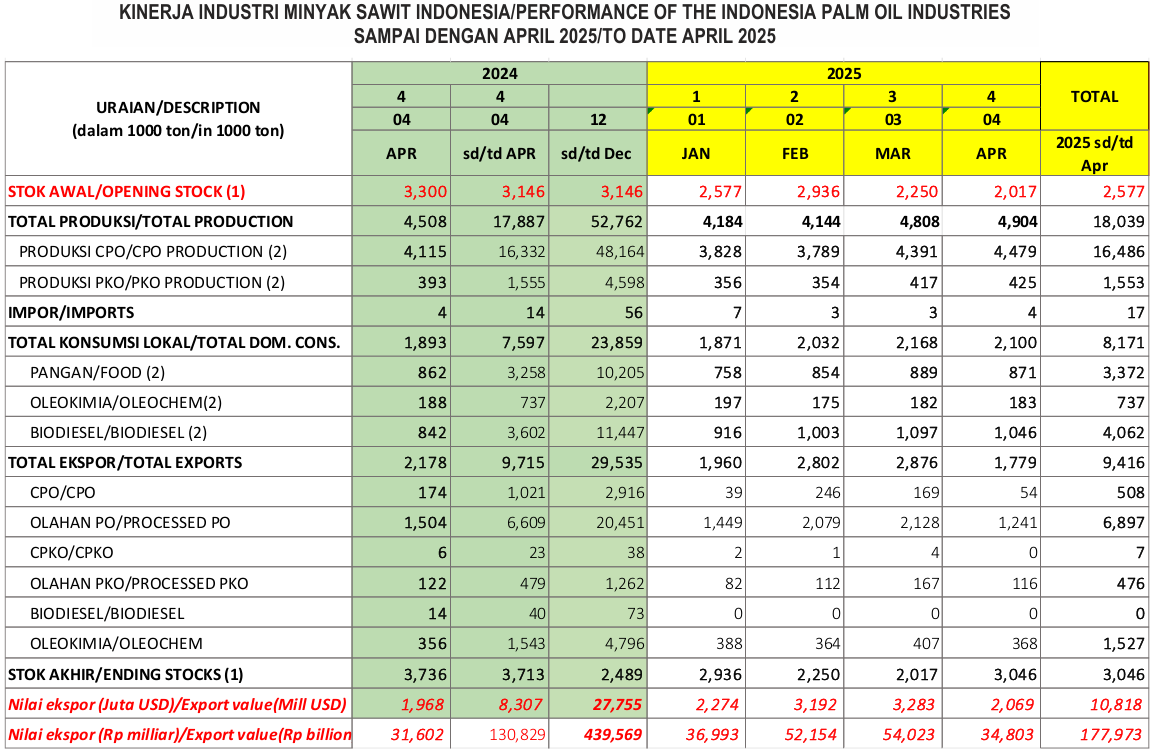Viewport: 1151px width, 752px height.
Task: Select CPO production total '16,486'
Action: point(1119,252)
